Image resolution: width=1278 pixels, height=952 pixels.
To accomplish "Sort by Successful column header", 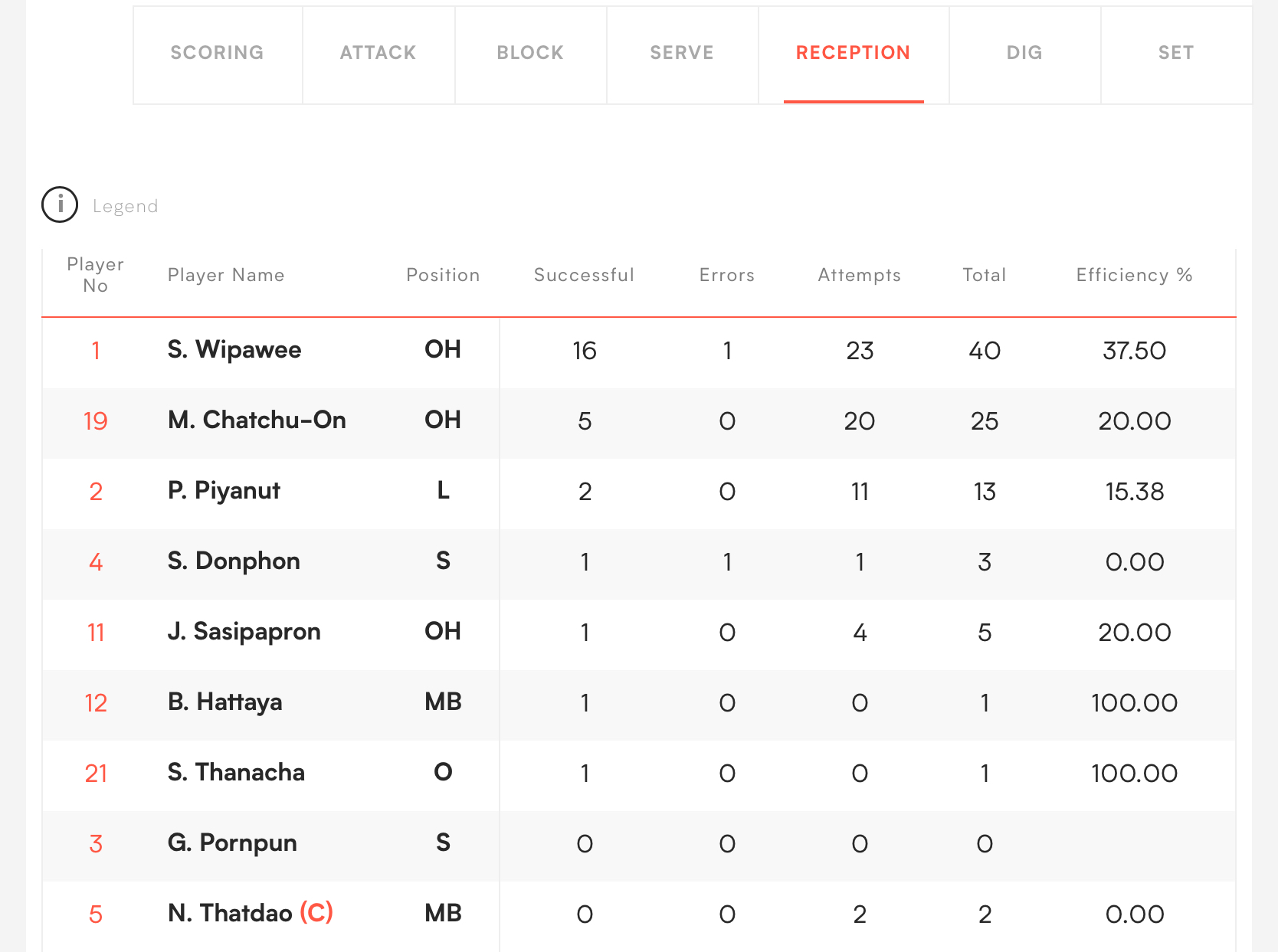I will [x=584, y=275].
